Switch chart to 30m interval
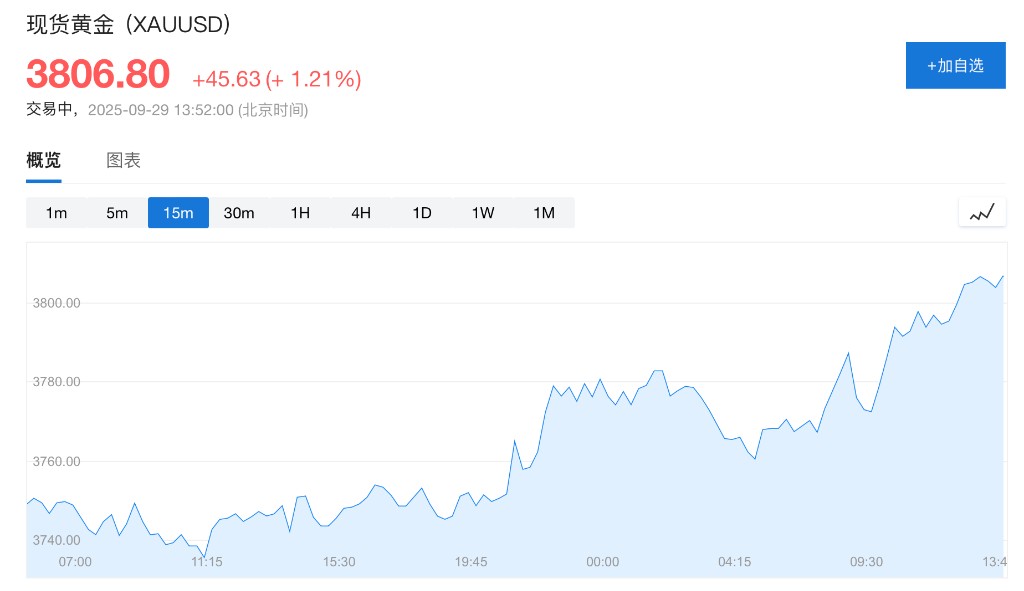This screenshot has height=591, width=1024. coord(239,213)
